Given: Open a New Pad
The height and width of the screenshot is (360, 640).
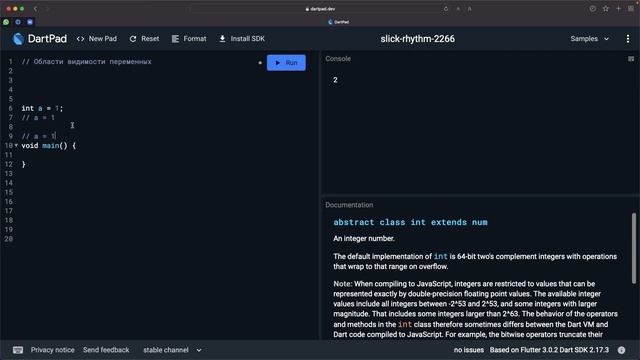Looking at the screenshot, I should (x=97, y=39).
